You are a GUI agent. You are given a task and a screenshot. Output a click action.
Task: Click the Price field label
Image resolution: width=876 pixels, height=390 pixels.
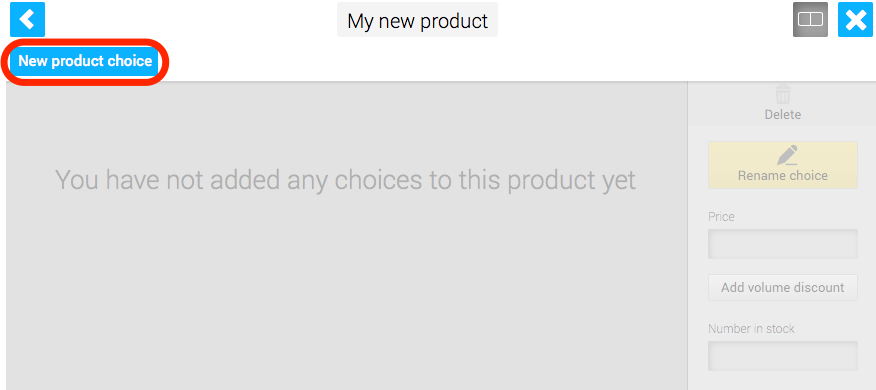[721, 216]
